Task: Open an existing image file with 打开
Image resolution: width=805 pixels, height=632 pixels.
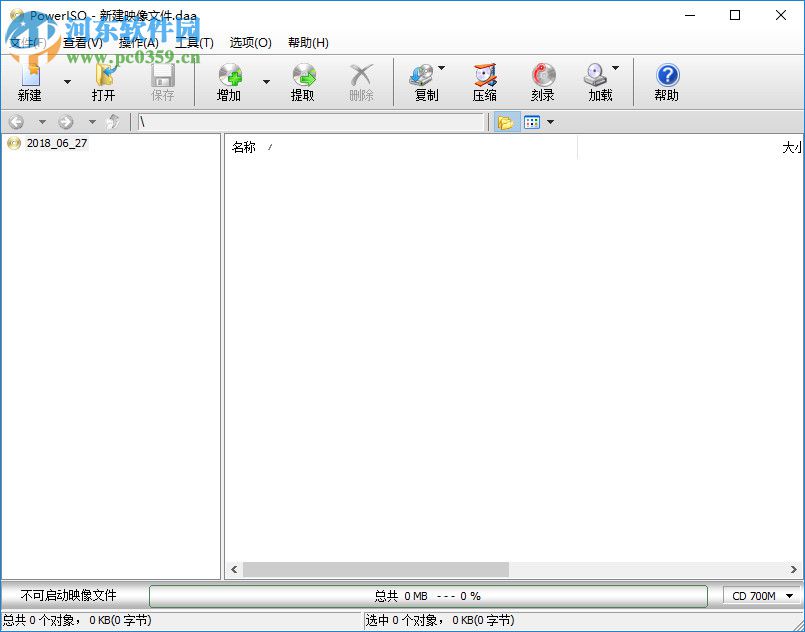Action: (104, 80)
